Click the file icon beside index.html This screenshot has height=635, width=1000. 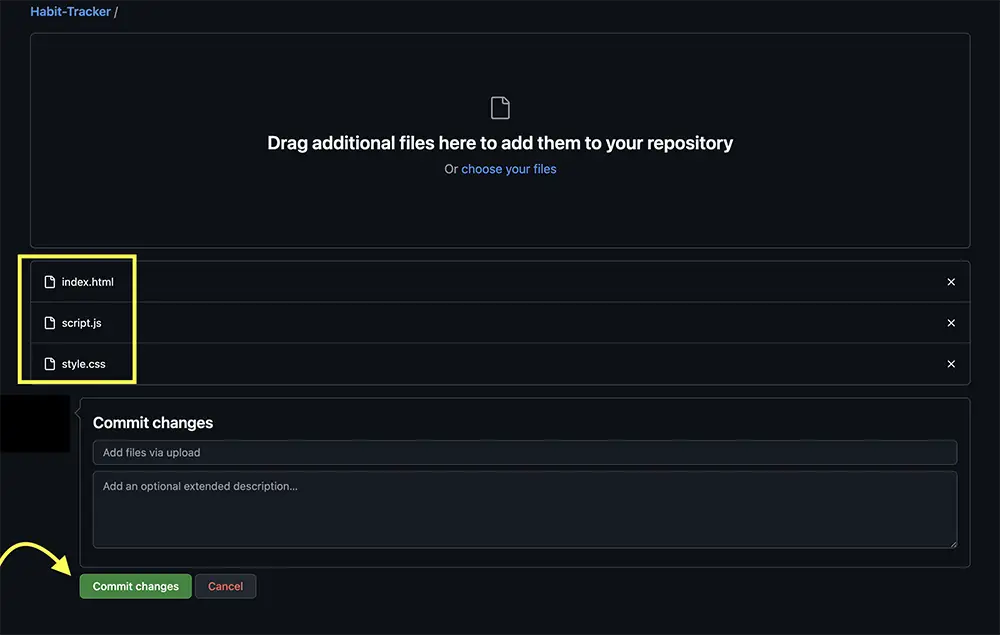(x=50, y=282)
